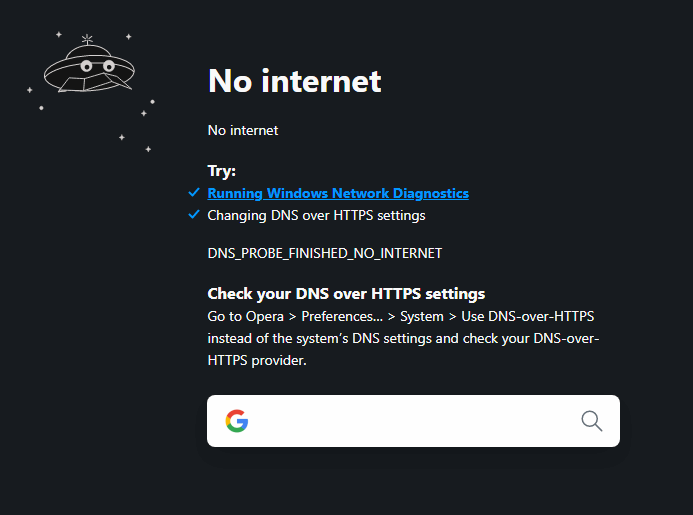Select the Changing DNS over HTTPS settings suggestion
The width and height of the screenshot is (693, 515).
point(316,215)
